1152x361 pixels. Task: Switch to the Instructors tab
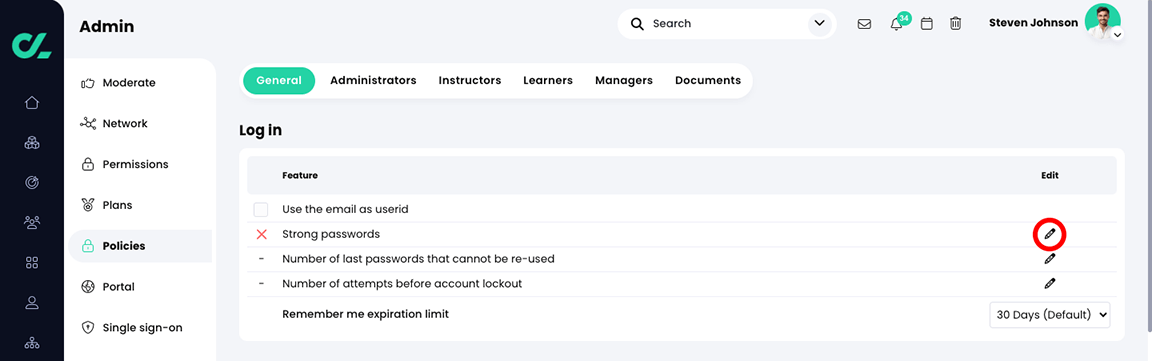(469, 81)
